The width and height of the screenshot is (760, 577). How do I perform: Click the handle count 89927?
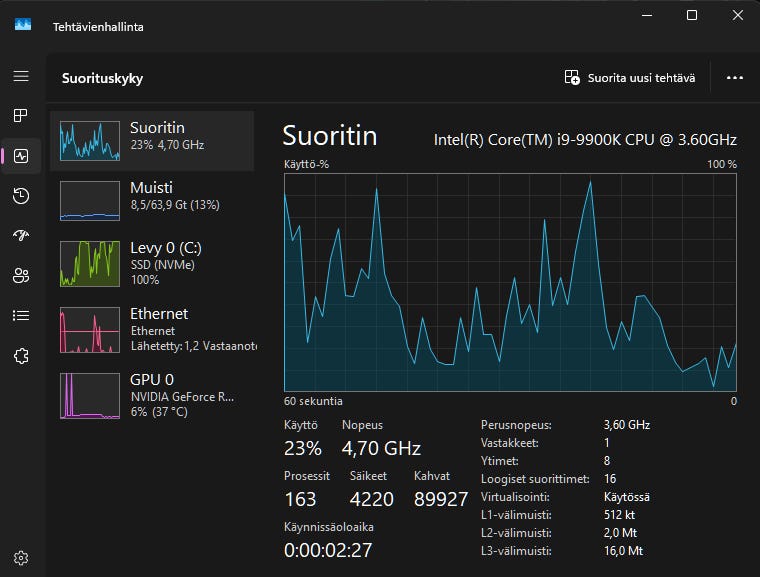[x=441, y=499]
